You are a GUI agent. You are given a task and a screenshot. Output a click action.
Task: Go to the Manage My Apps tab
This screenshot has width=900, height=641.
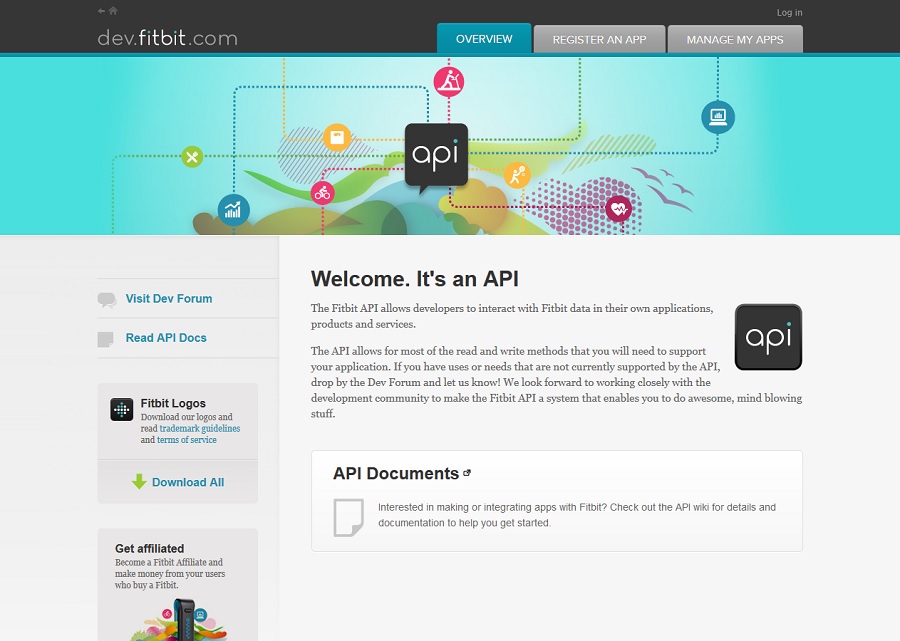click(735, 40)
